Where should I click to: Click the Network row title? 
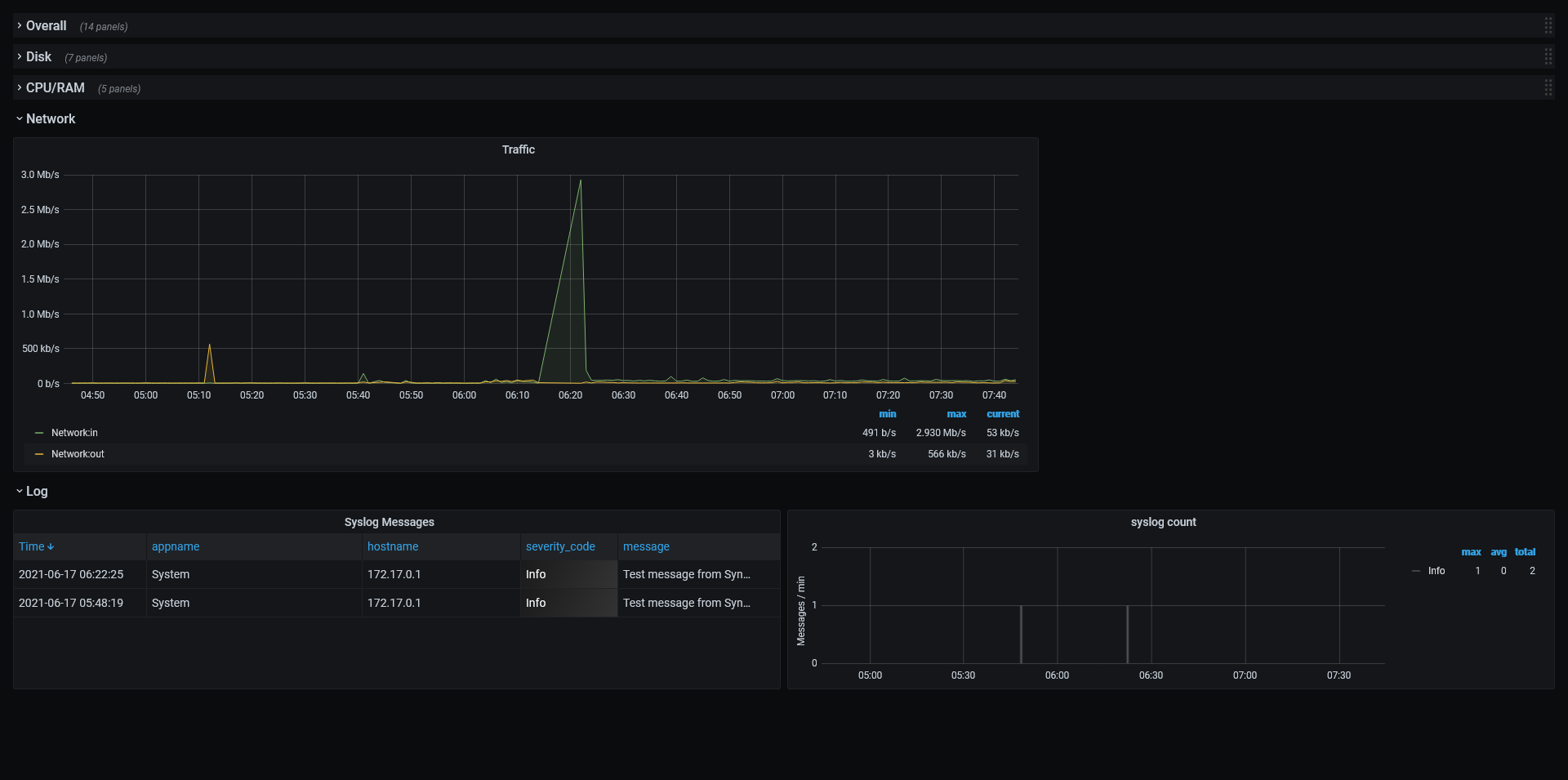click(51, 118)
